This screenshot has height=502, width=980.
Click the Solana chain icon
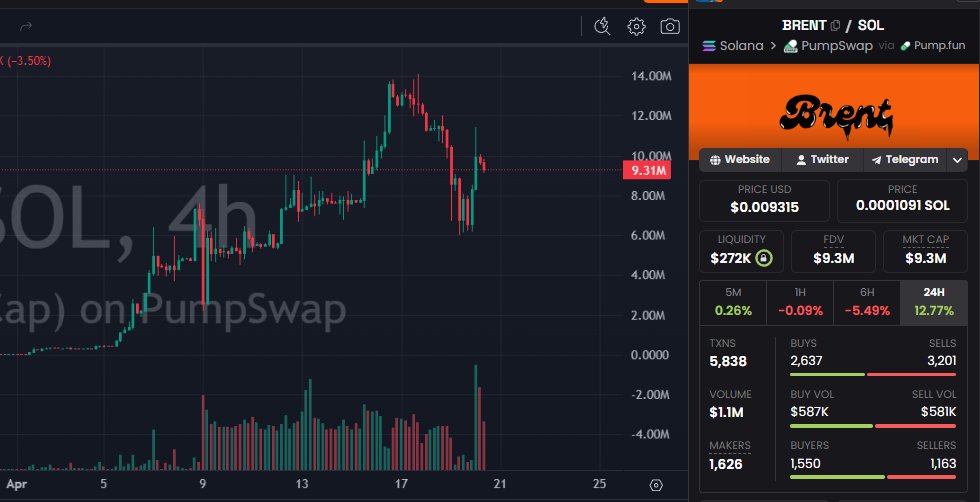(711, 46)
